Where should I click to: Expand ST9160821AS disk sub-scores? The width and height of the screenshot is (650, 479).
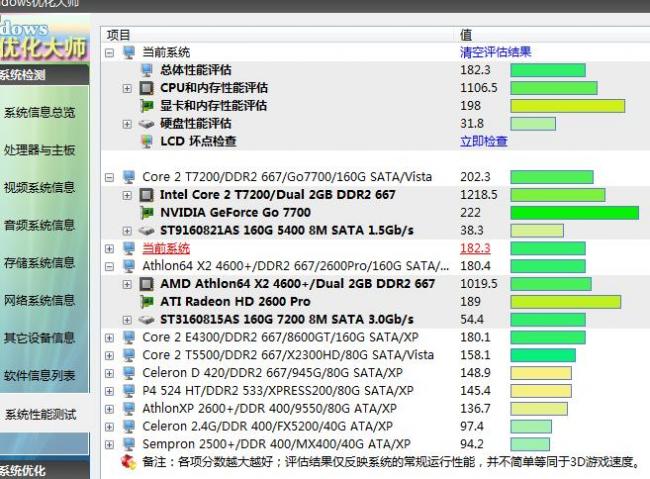coord(127,231)
